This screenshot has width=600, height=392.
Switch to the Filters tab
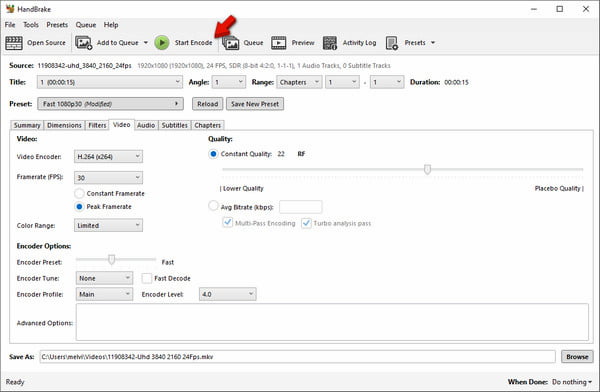(x=97, y=125)
